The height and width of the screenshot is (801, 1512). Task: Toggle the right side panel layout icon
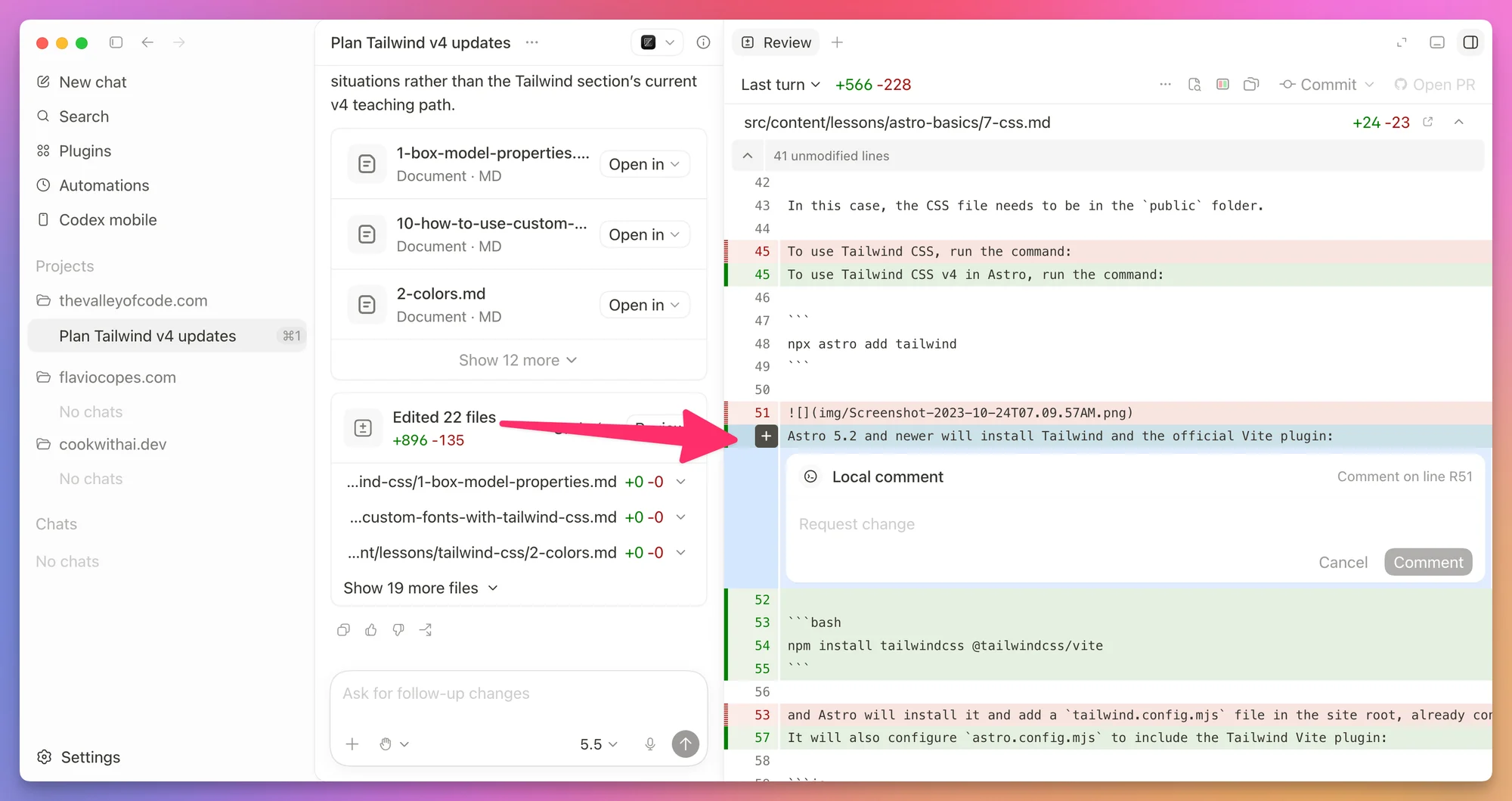tap(1470, 42)
